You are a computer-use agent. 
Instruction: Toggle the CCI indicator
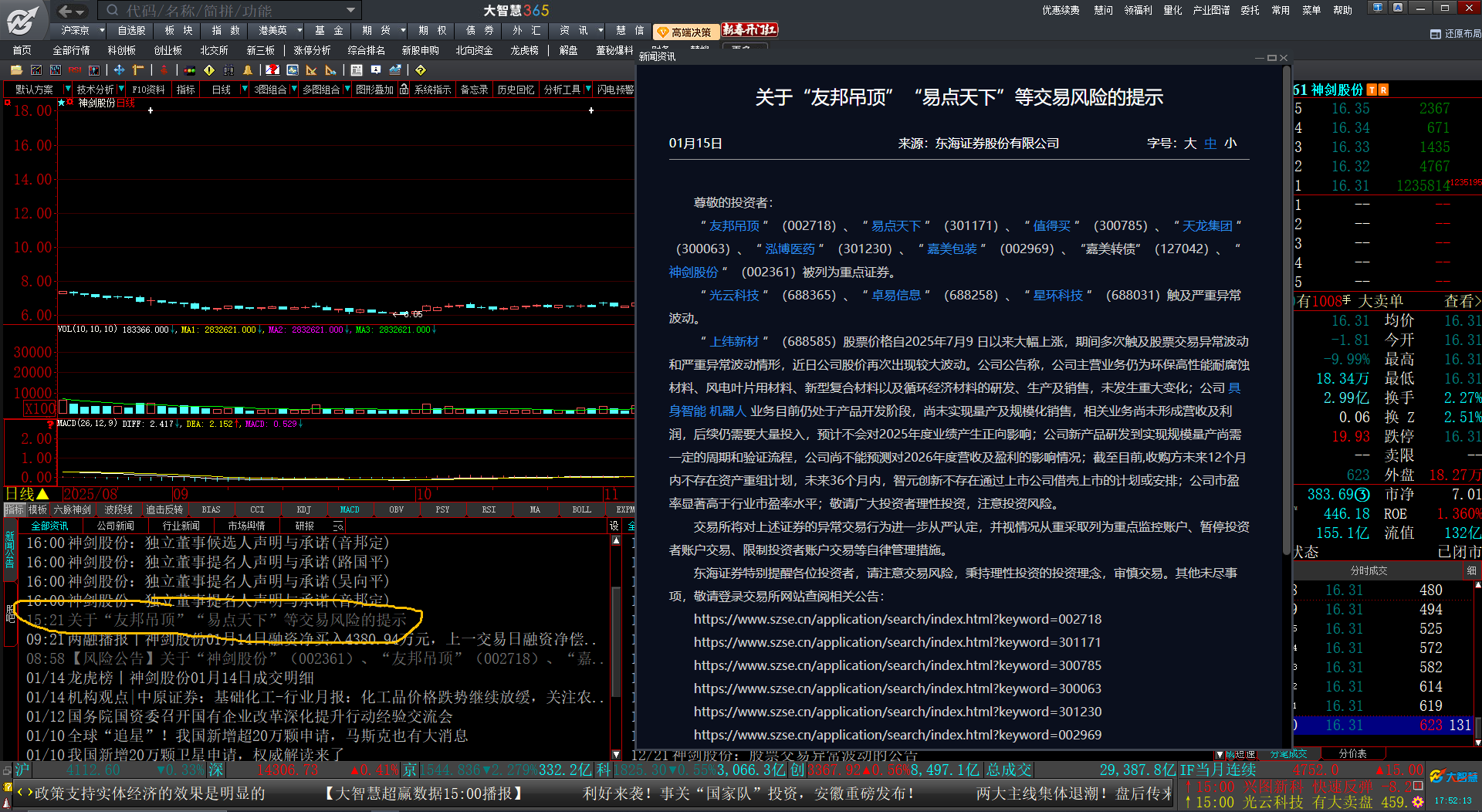257,509
